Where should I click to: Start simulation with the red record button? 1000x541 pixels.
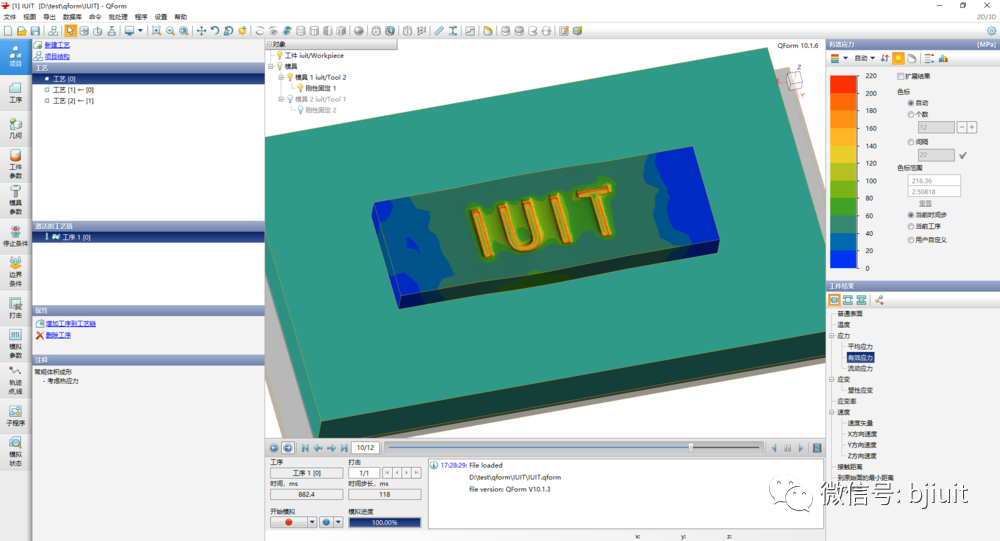(289, 522)
